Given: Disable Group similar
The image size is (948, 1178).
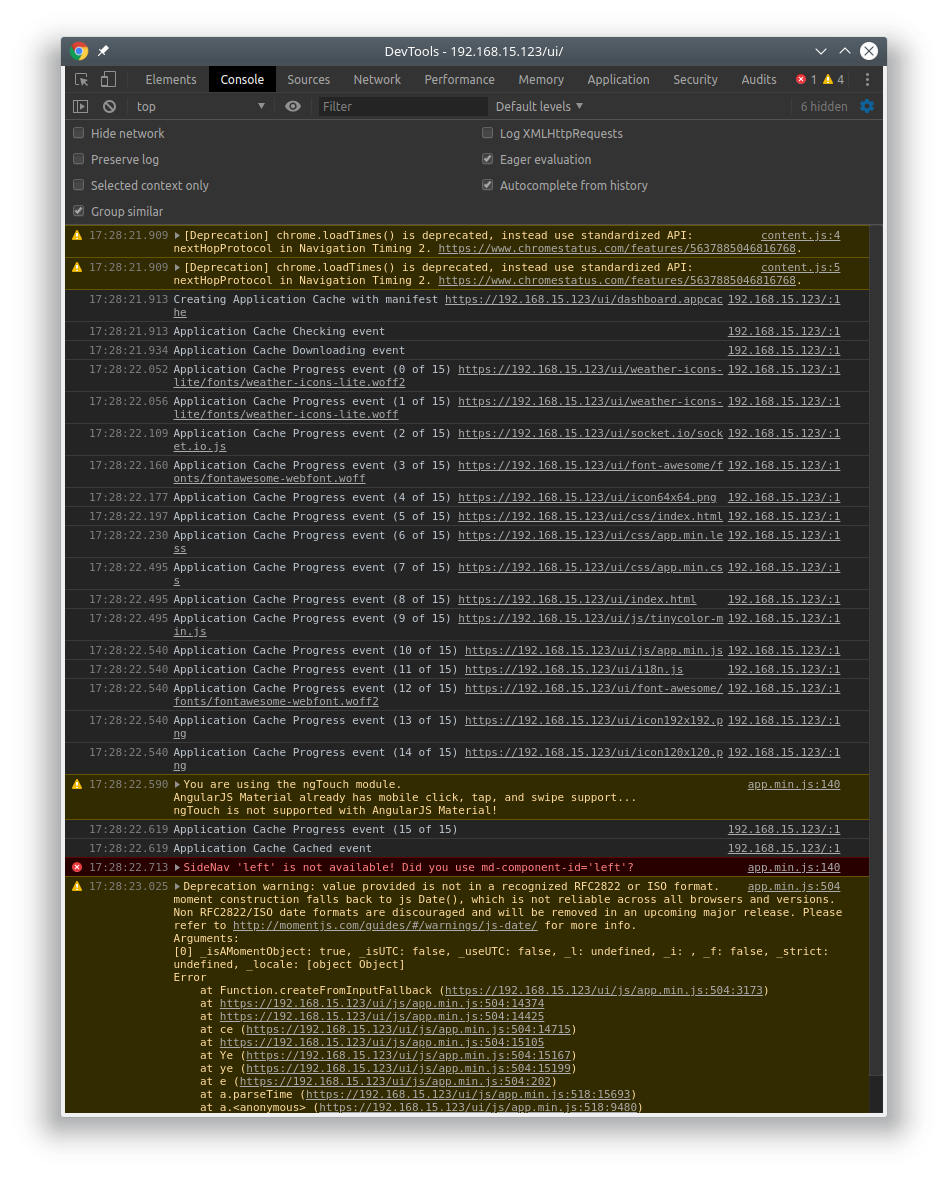Looking at the screenshot, I should point(78,211).
